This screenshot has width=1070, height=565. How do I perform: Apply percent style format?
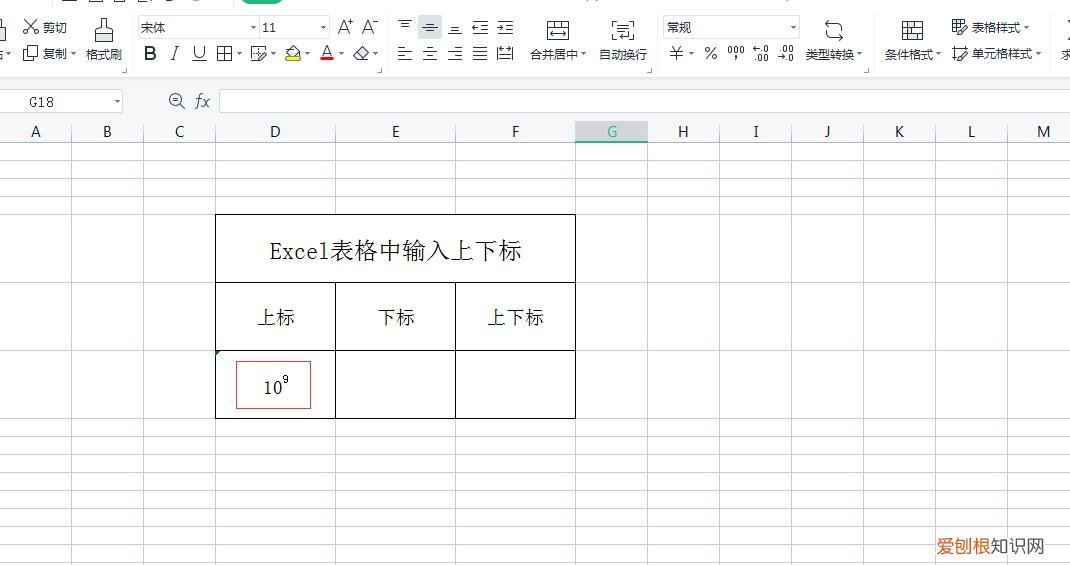tap(711, 53)
